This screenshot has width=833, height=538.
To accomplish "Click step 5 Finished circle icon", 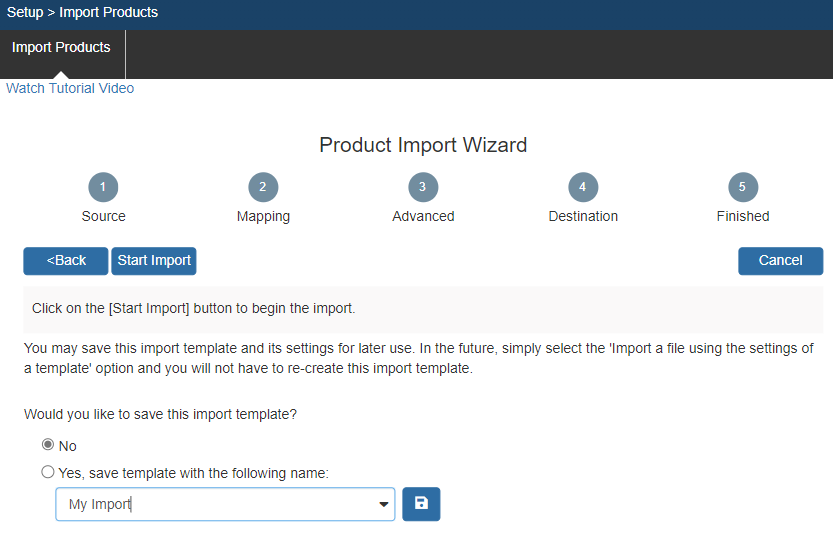I will (x=743, y=187).
